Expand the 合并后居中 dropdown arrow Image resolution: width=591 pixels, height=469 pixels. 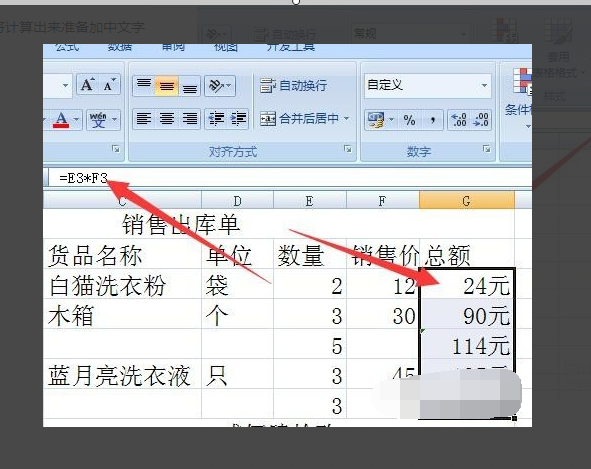point(346,119)
